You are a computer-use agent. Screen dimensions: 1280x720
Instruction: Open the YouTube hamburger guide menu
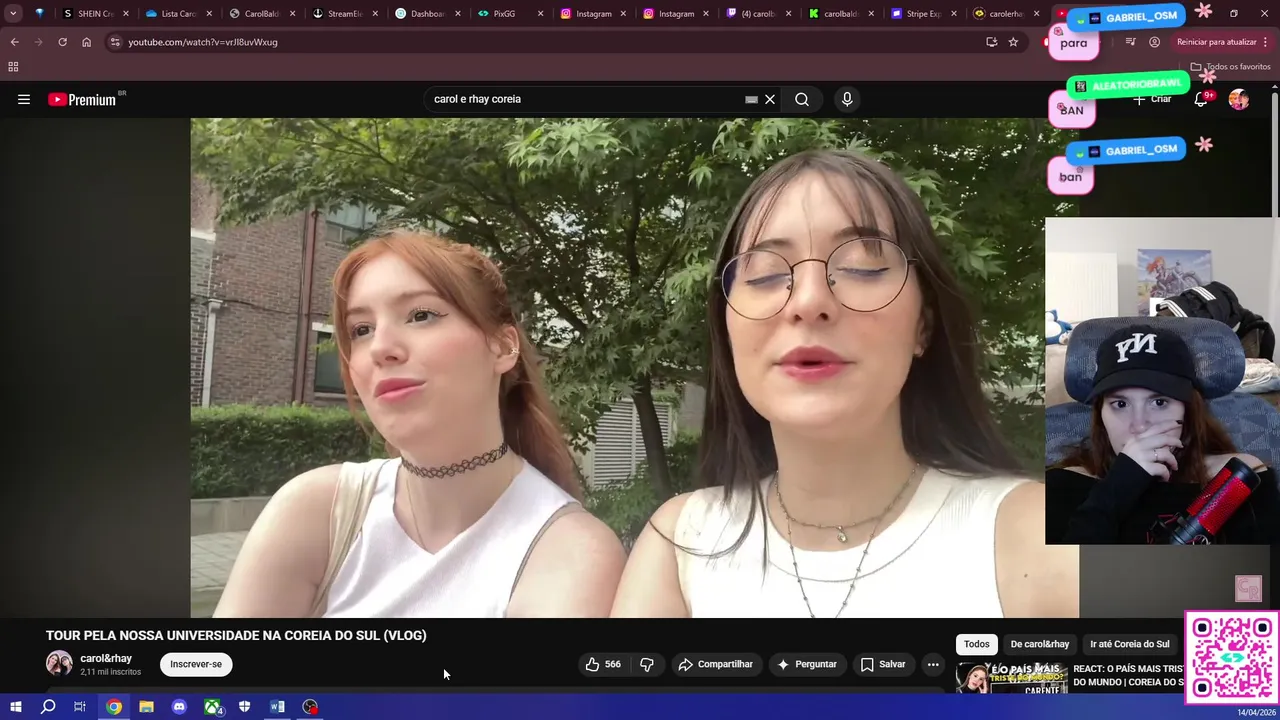pyautogui.click(x=24, y=99)
